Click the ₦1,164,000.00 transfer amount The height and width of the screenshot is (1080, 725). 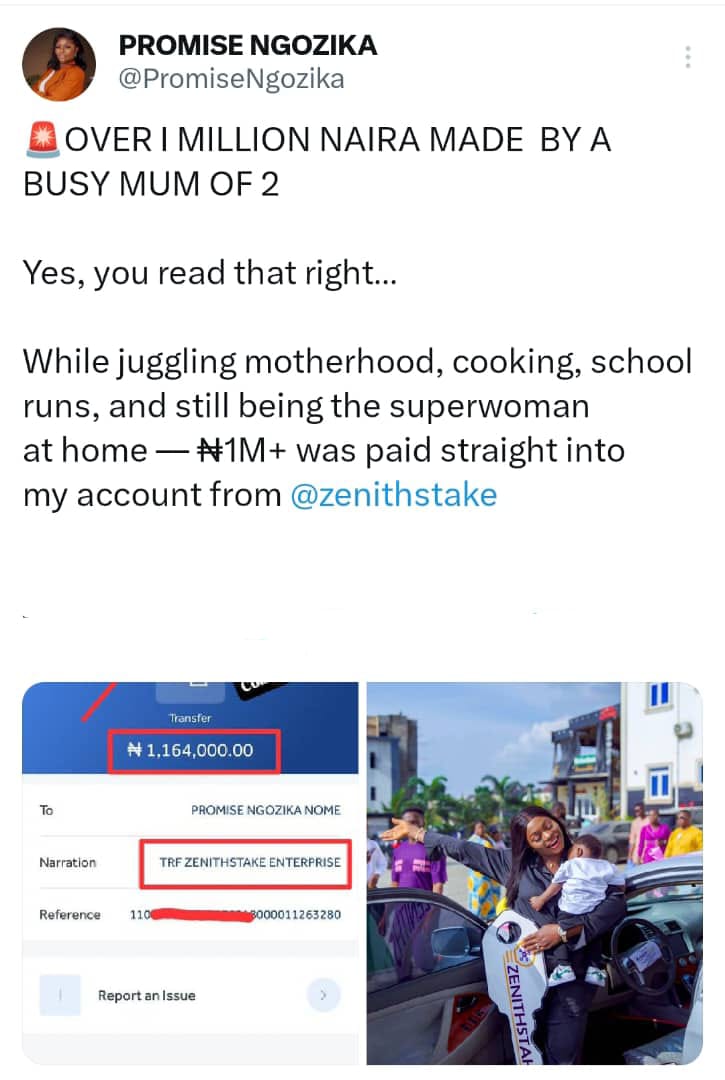(x=194, y=750)
